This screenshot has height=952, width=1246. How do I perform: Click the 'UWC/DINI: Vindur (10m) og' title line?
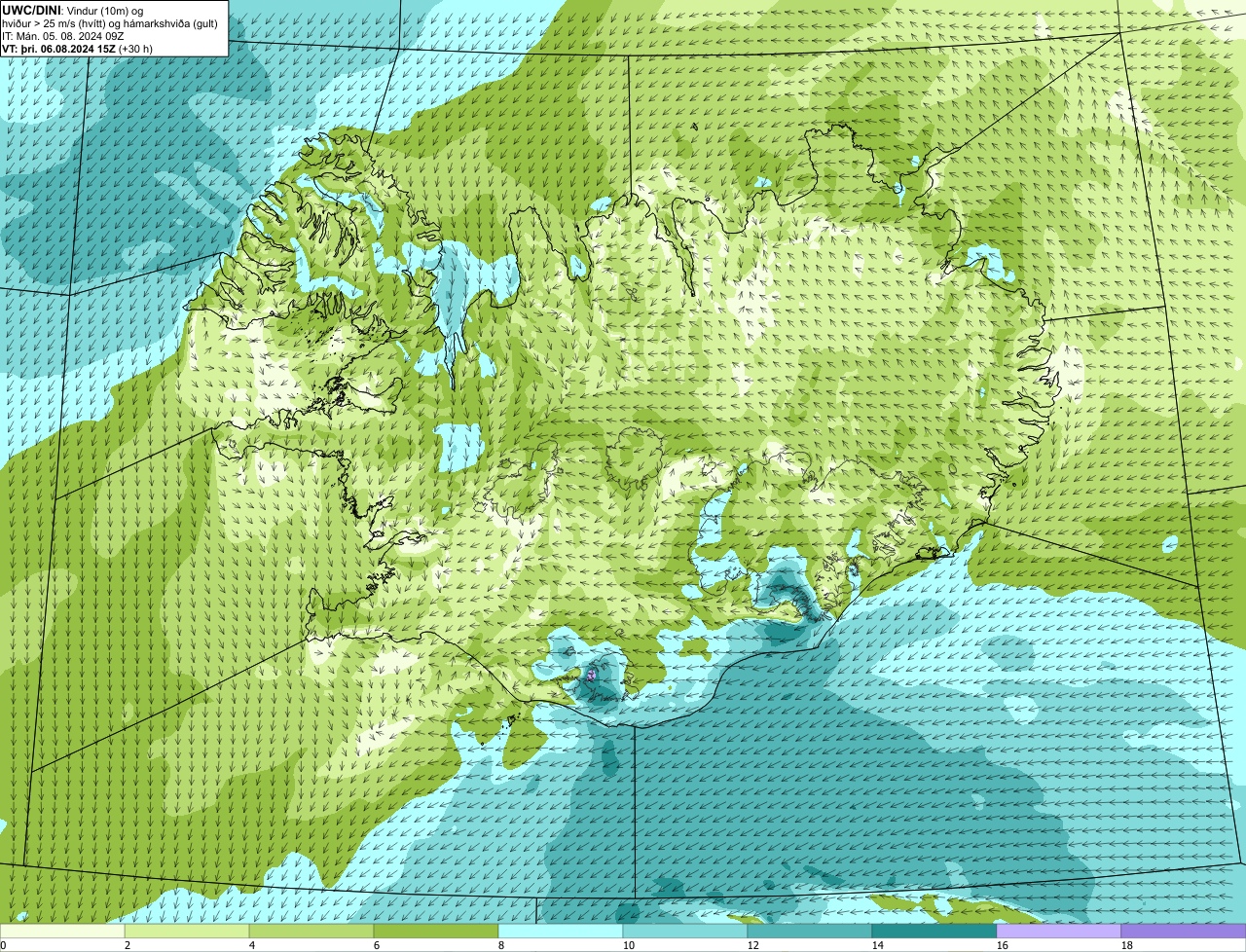pyautogui.click(x=72, y=10)
